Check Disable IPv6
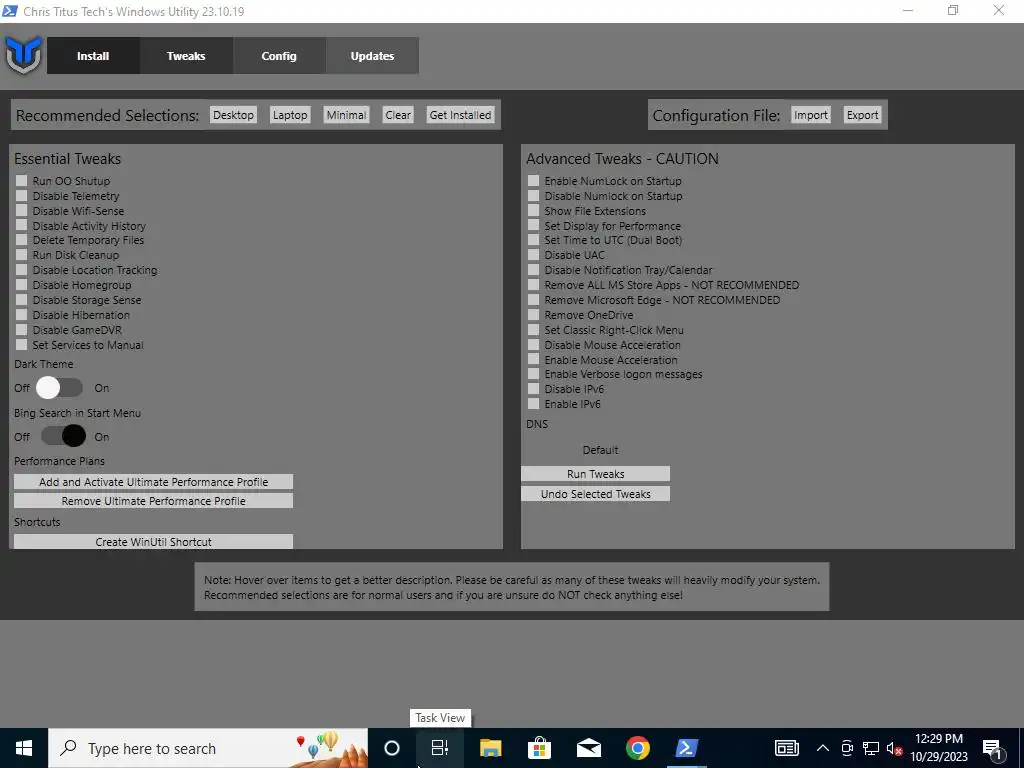This screenshot has height=768, width=1024. pos(534,389)
